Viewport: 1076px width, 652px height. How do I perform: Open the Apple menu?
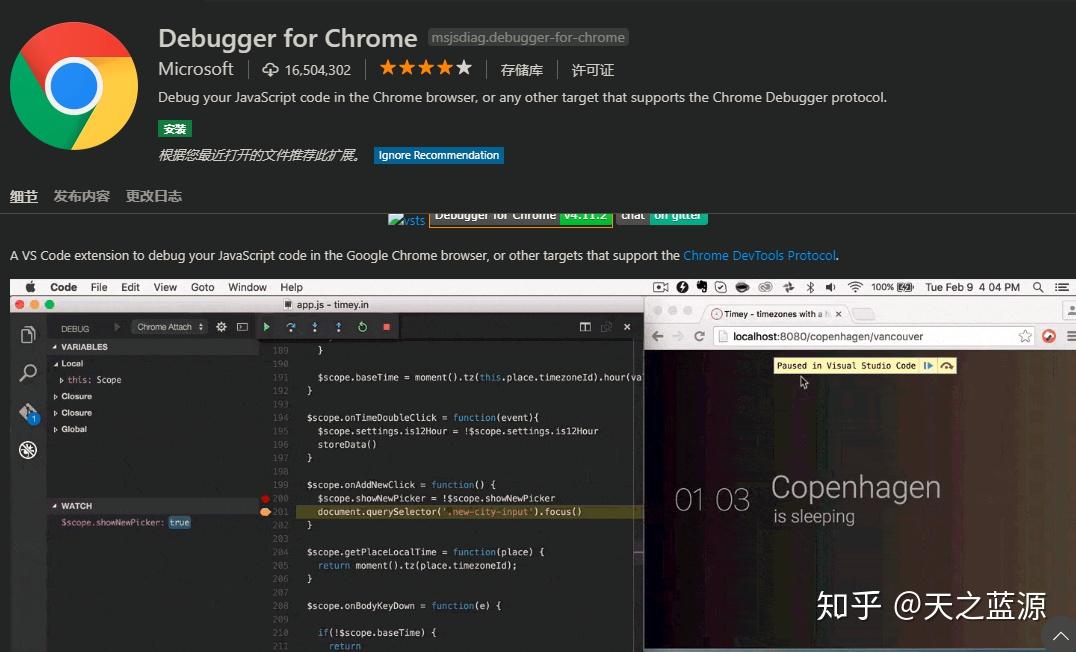tap(30, 287)
